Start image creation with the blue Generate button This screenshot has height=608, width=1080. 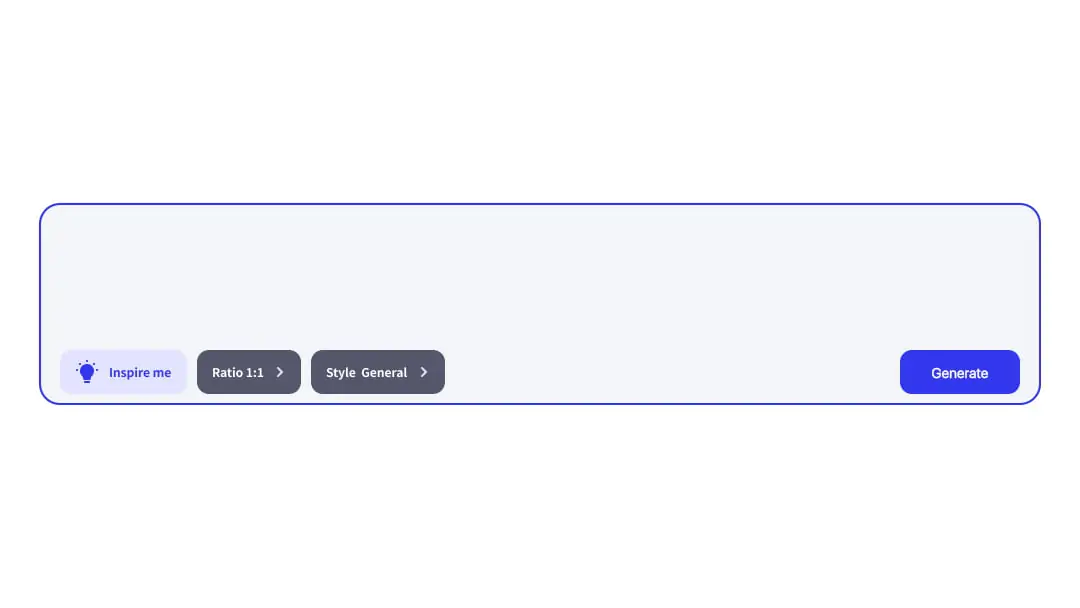pos(959,372)
